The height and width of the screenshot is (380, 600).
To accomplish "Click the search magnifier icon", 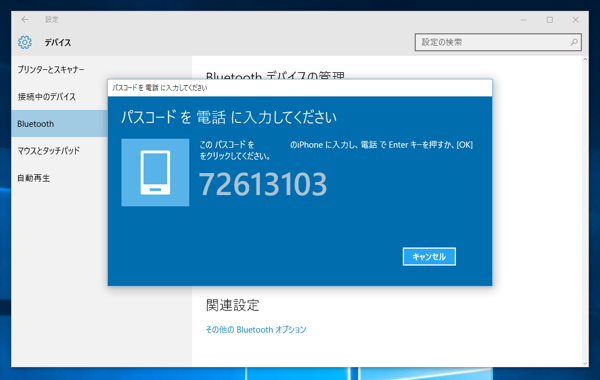I will (x=574, y=42).
